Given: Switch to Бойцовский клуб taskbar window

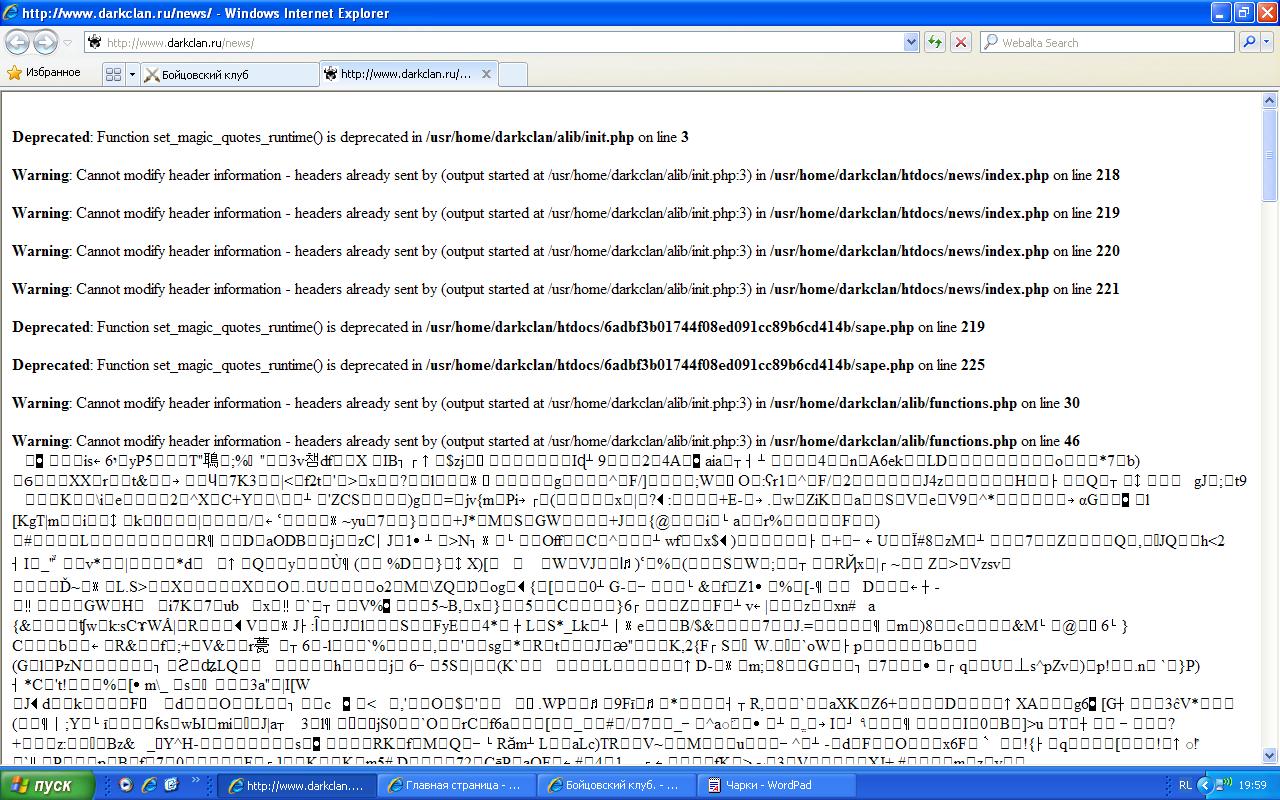Looking at the screenshot, I should click(615, 786).
